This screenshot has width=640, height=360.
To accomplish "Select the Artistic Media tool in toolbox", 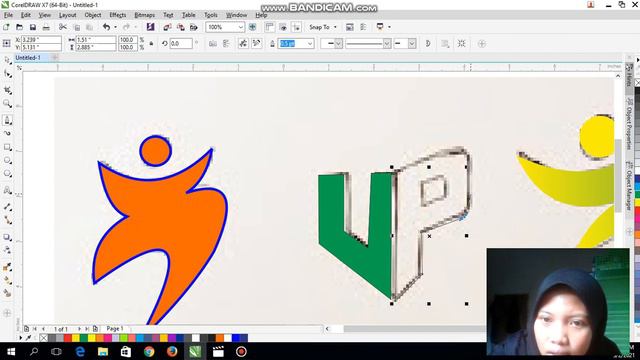I will tap(7, 133).
